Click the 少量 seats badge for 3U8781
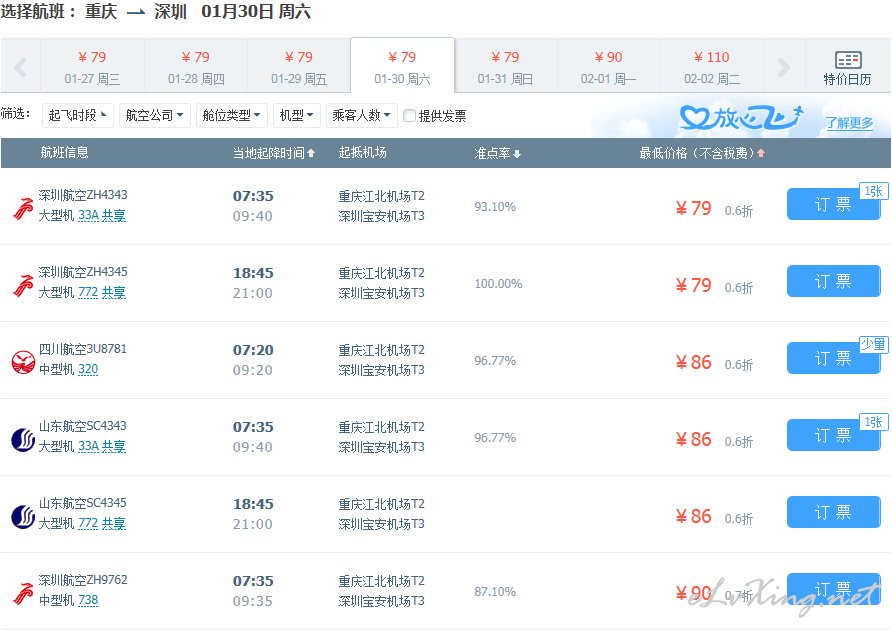This screenshot has width=892, height=630. click(874, 344)
